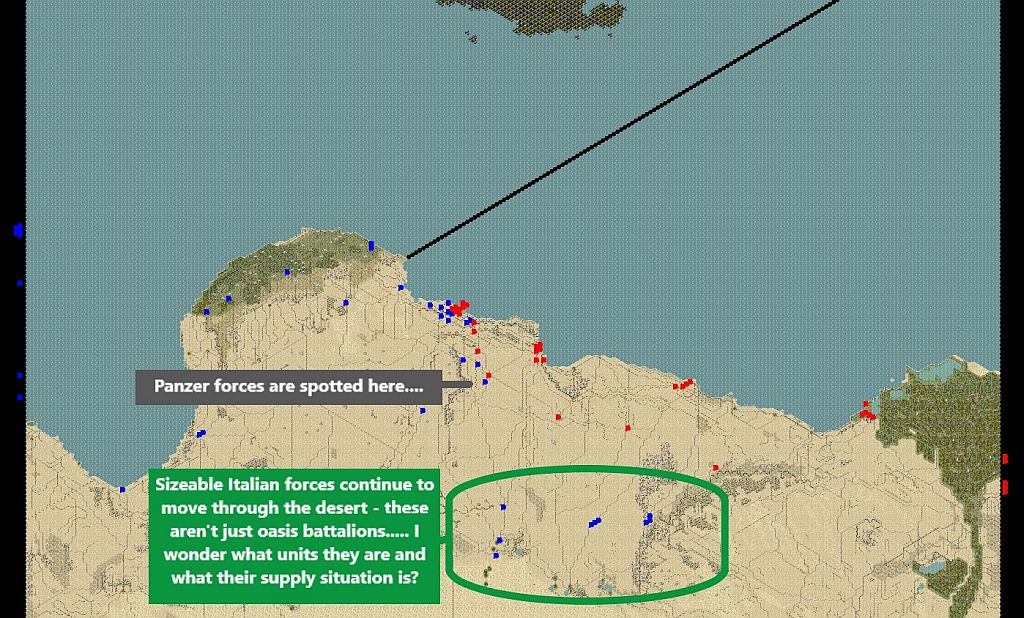This screenshot has width=1024, height=618.
Task: Select the red unit cluster beside the Nile delta
Action: [x=867, y=412]
